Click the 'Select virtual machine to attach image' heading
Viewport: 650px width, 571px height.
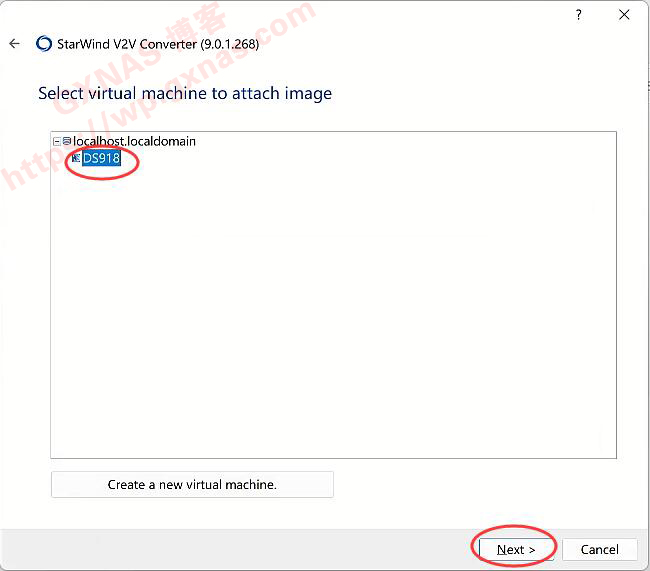[x=185, y=93]
